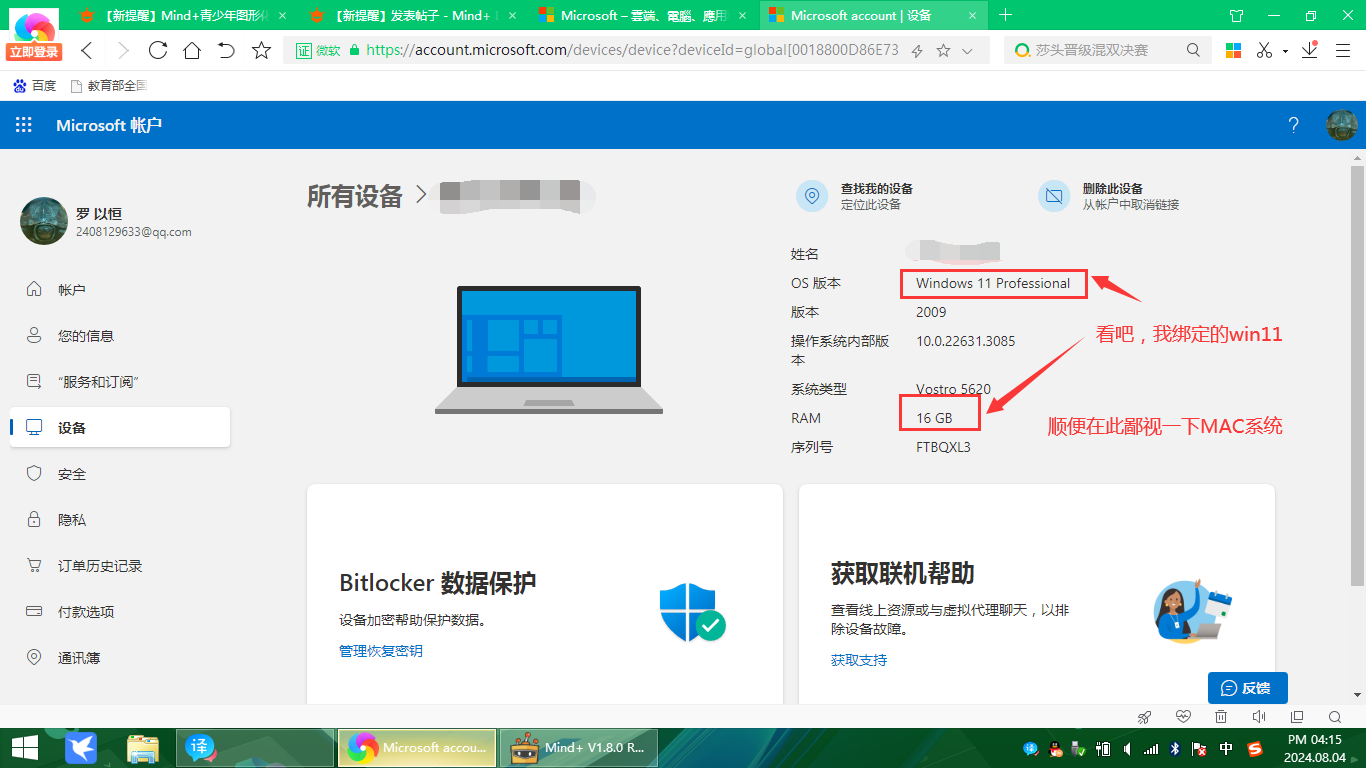This screenshot has height=768, width=1366.
Task: Click the 管理恢复密钥 link
Action: (x=381, y=651)
